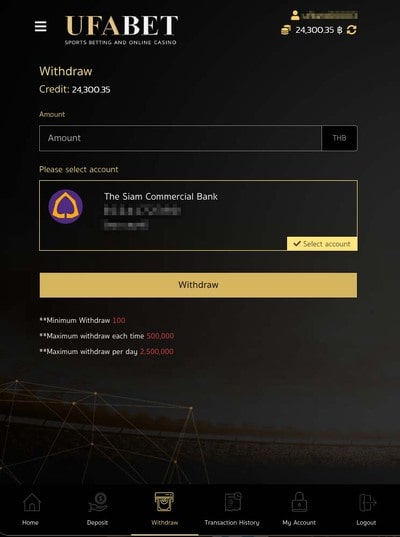This screenshot has height=537, width=400.
Task: Click the Logout label text
Action: tap(366, 523)
